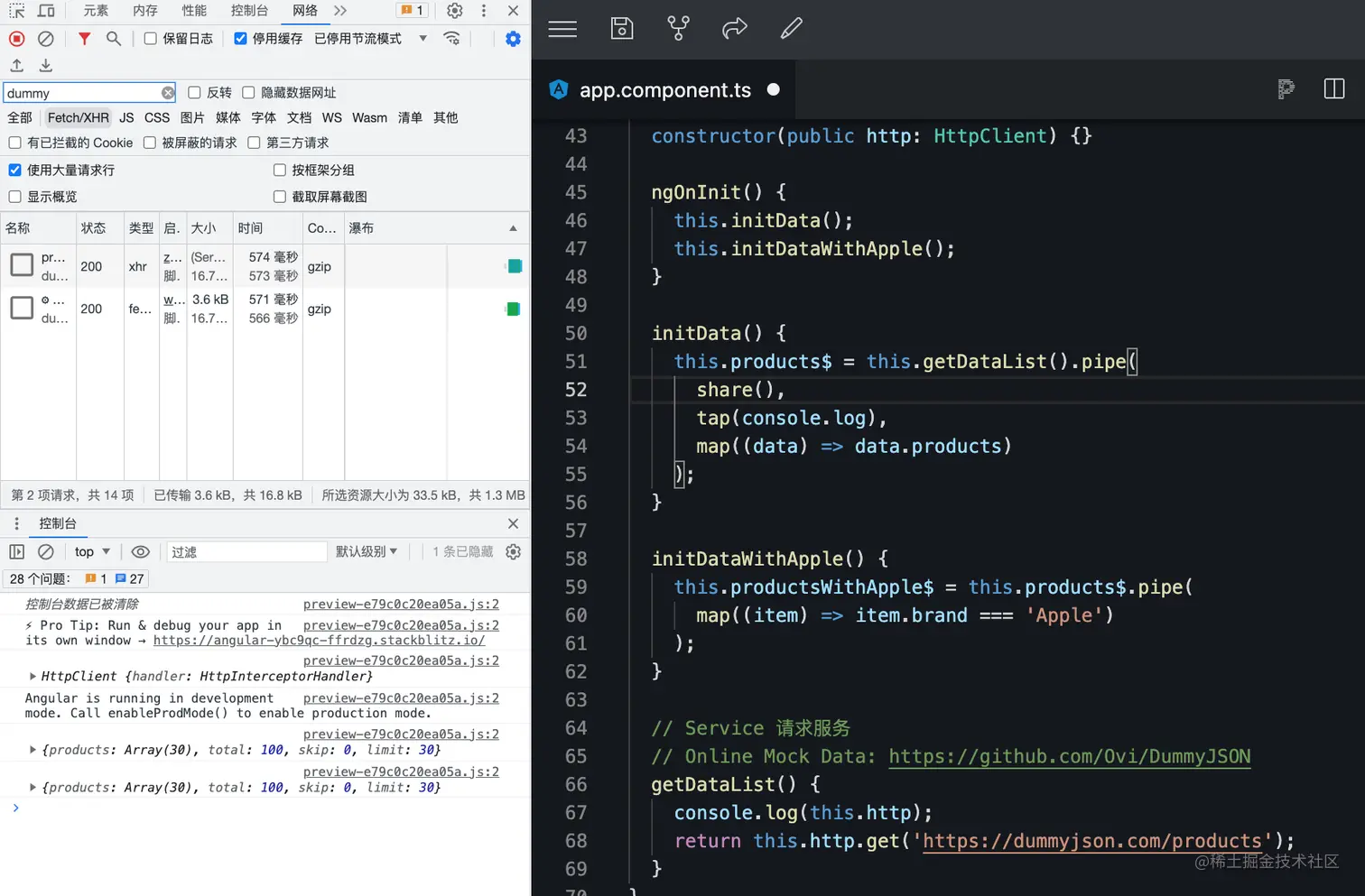Open network search magnifier
This screenshot has height=896, width=1365.
pyautogui.click(x=114, y=39)
